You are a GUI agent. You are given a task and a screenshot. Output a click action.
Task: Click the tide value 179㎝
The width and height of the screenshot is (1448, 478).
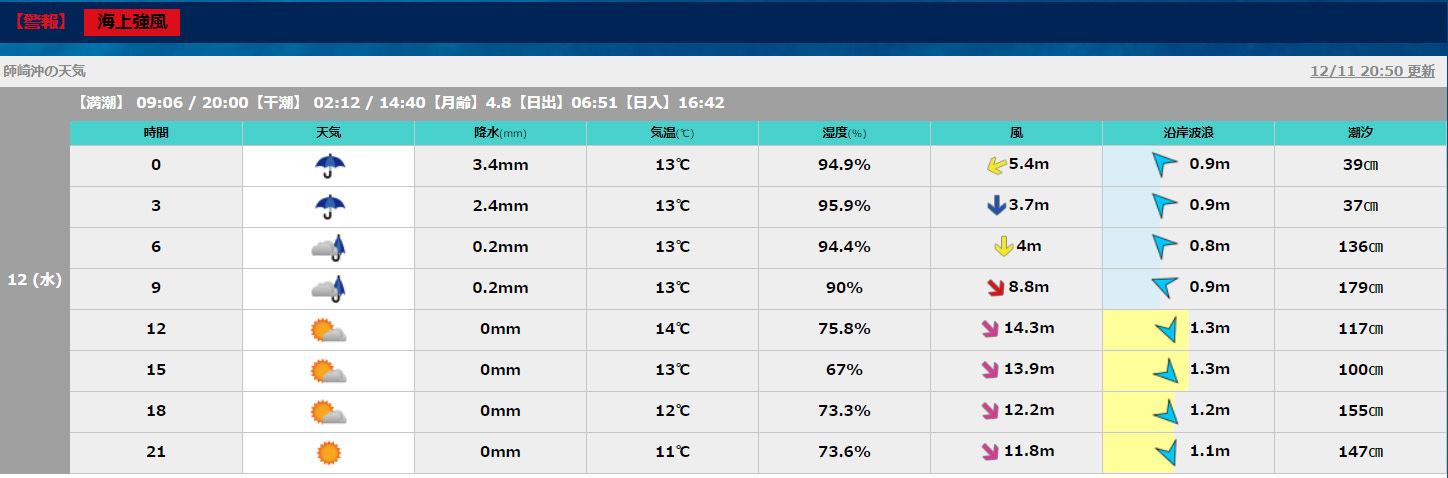1361,288
